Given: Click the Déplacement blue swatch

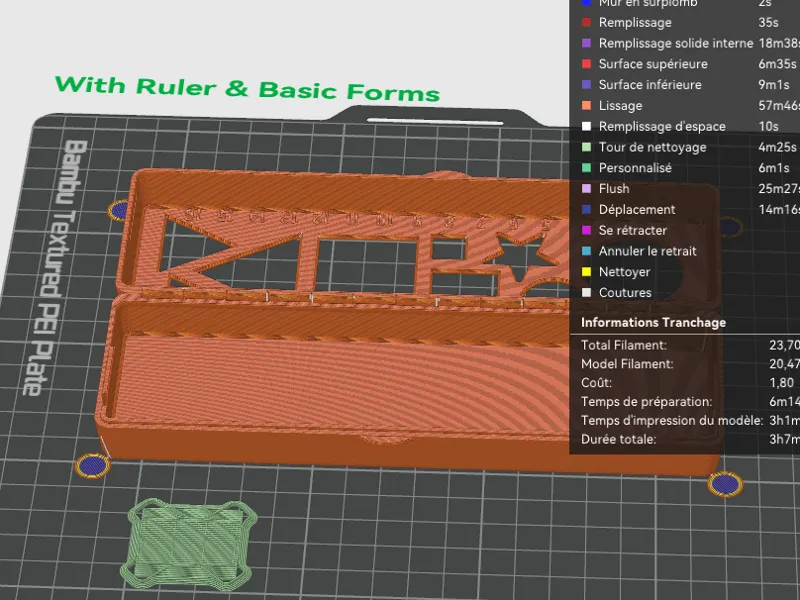Looking at the screenshot, I should [586, 210].
